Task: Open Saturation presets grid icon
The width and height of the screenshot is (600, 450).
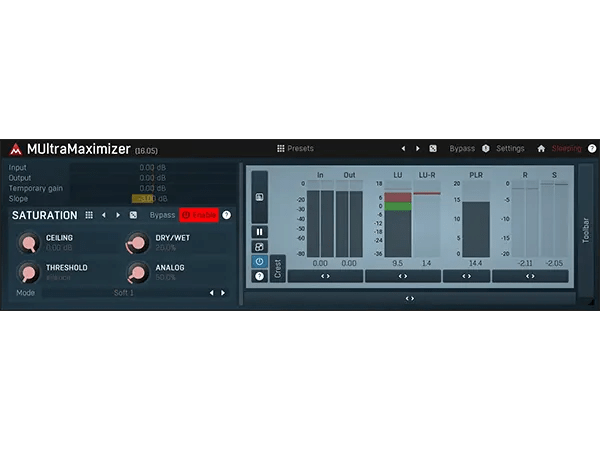Action: [x=89, y=215]
